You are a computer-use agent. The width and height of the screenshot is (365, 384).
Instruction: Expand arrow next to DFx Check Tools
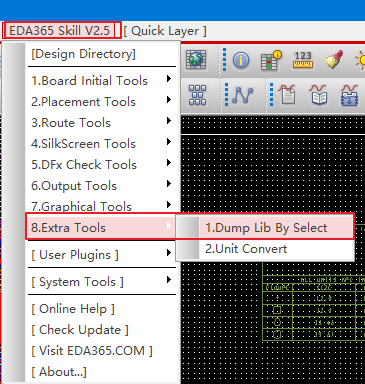click(x=169, y=163)
